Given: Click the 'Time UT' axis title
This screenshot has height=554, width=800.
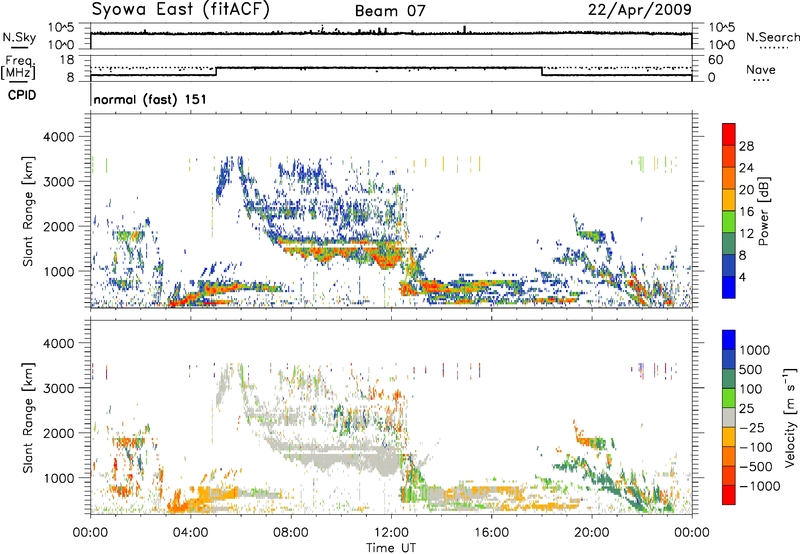Looking at the screenshot, I should [391, 548].
